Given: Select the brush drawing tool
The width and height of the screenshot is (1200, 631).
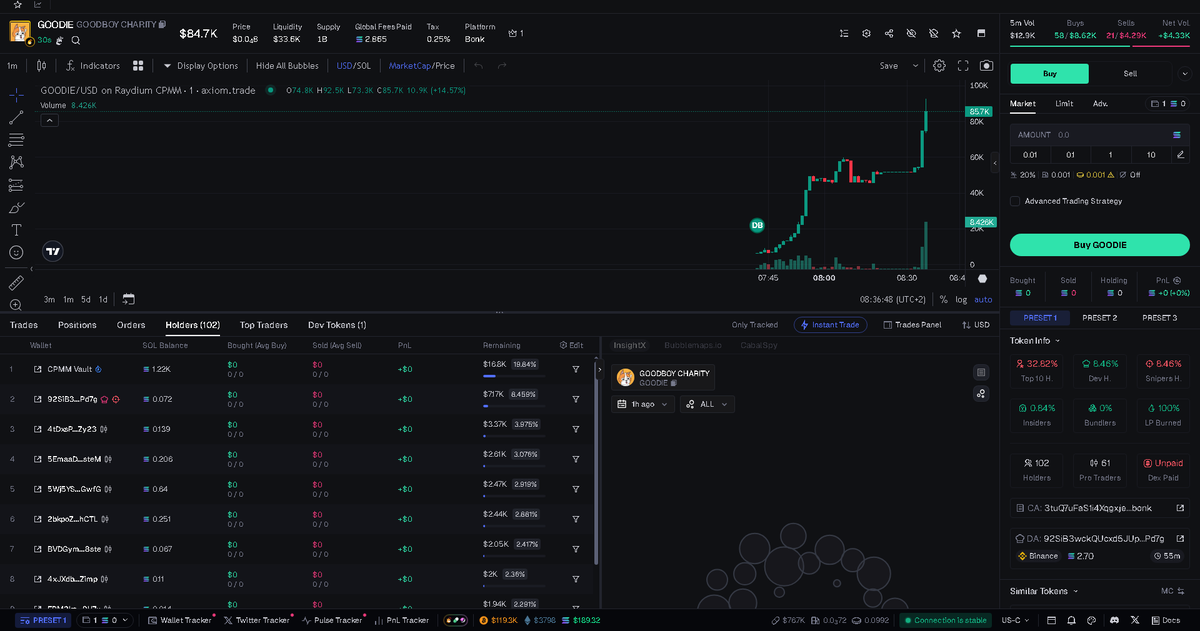Looking at the screenshot, I should click(16, 208).
